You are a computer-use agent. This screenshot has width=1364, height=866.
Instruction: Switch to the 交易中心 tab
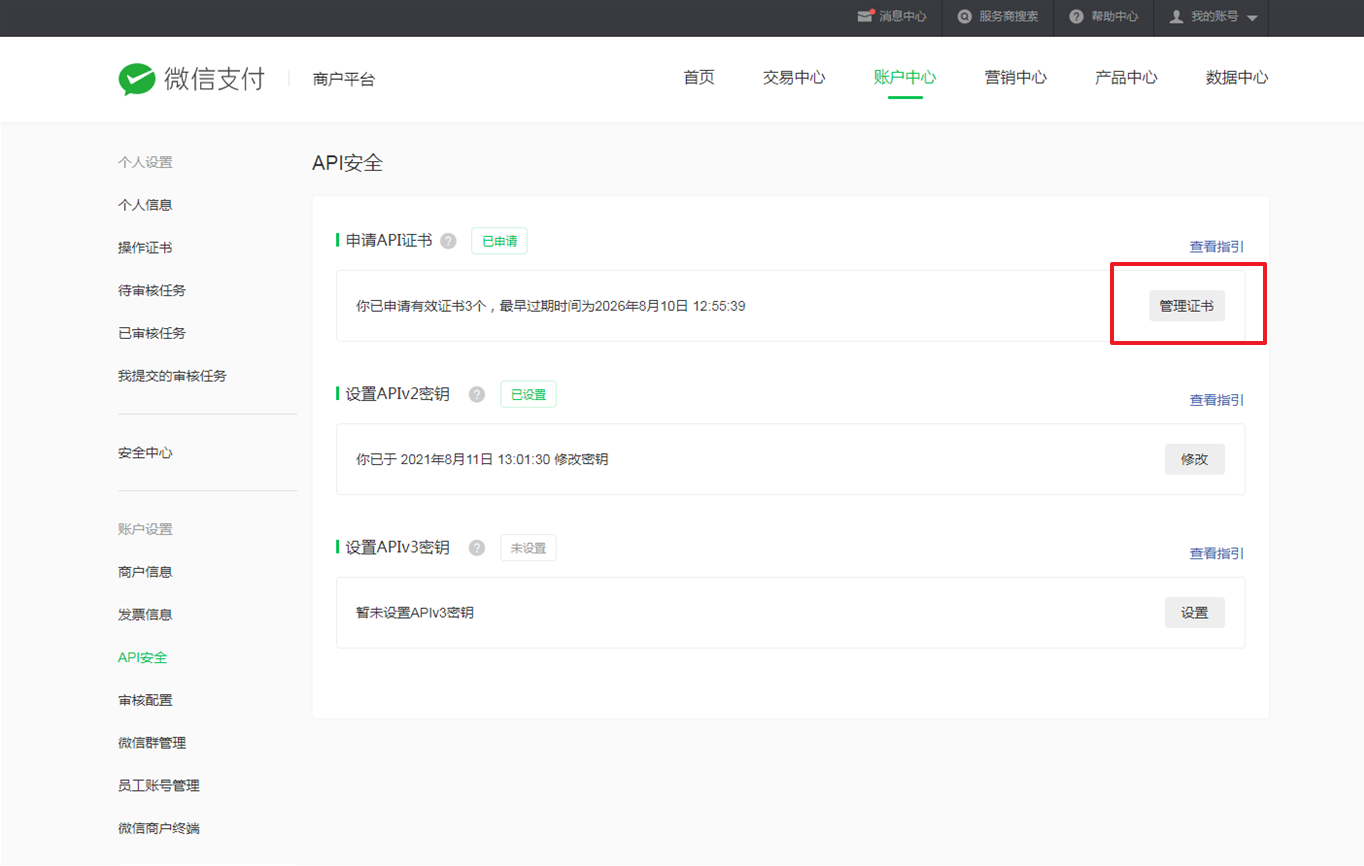tap(794, 78)
